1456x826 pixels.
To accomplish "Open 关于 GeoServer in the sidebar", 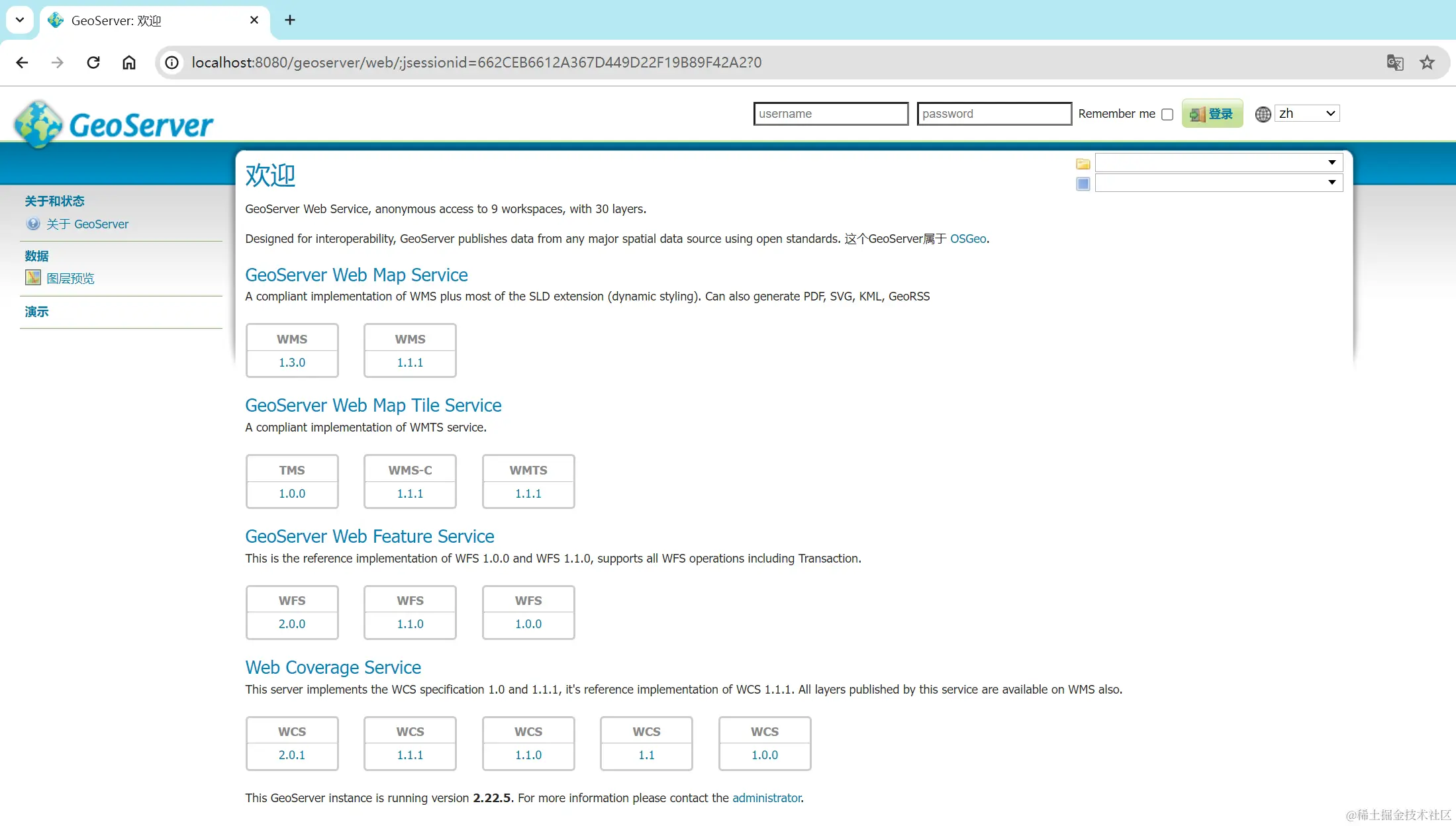I will (x=87, y=224).
